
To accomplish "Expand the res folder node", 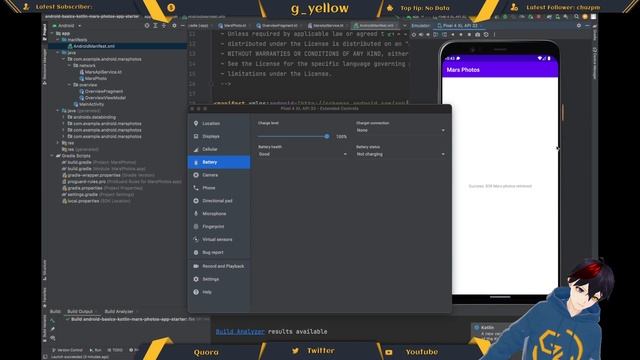I will click(x=58, y=143).
